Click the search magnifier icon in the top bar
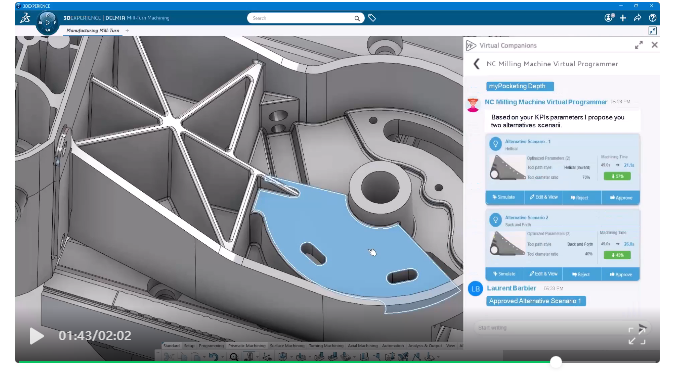Image resolution: width=676 pixels, height=384 pixels. pos(357,18)
